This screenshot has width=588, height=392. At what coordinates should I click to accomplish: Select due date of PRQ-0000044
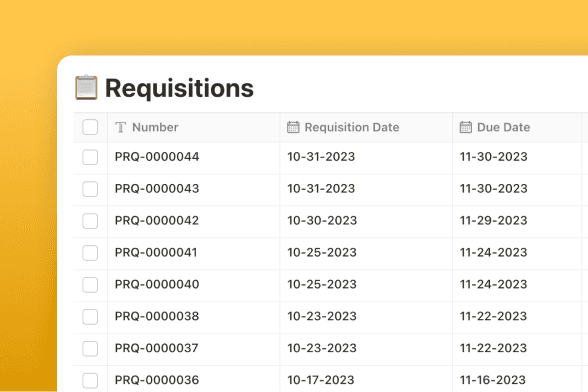(494, 157)
